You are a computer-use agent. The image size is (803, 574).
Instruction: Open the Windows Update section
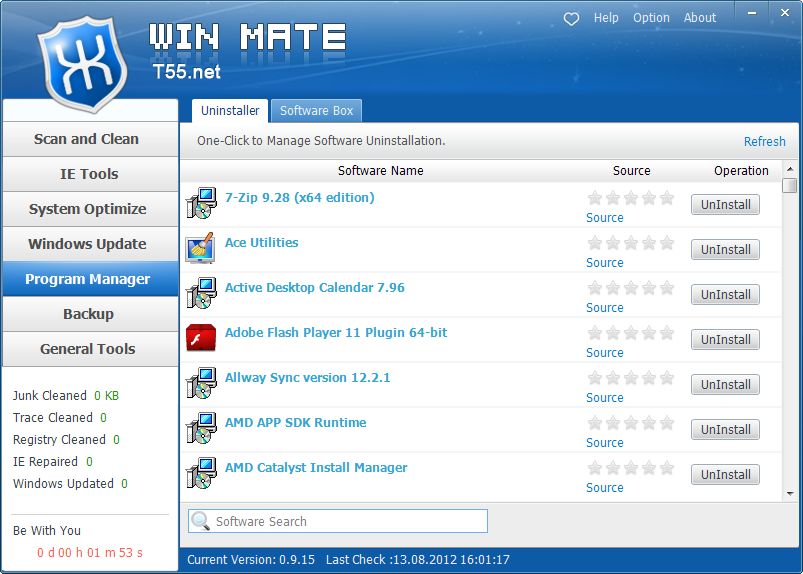tap(90, 244)
